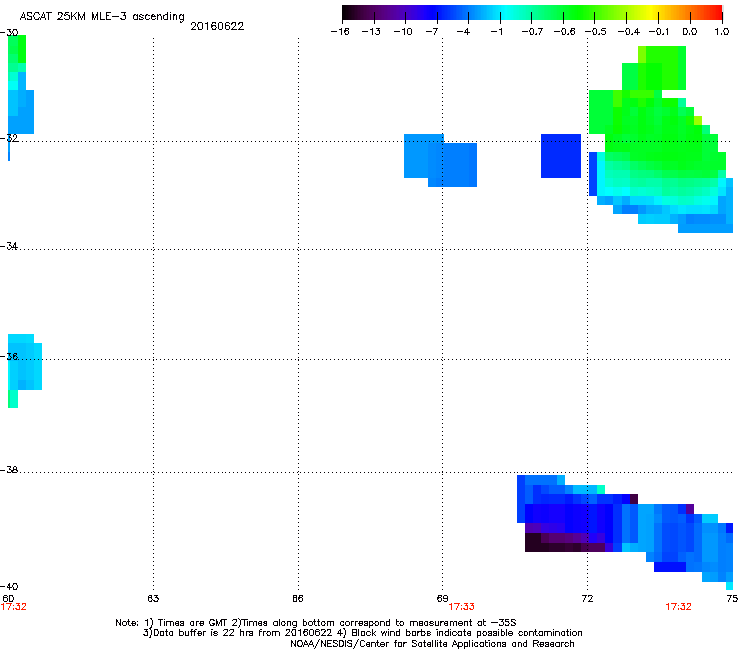Click the 75 longitude axis label
The height and width of the screenshot is (650, 740).
[x=732, y=598]
